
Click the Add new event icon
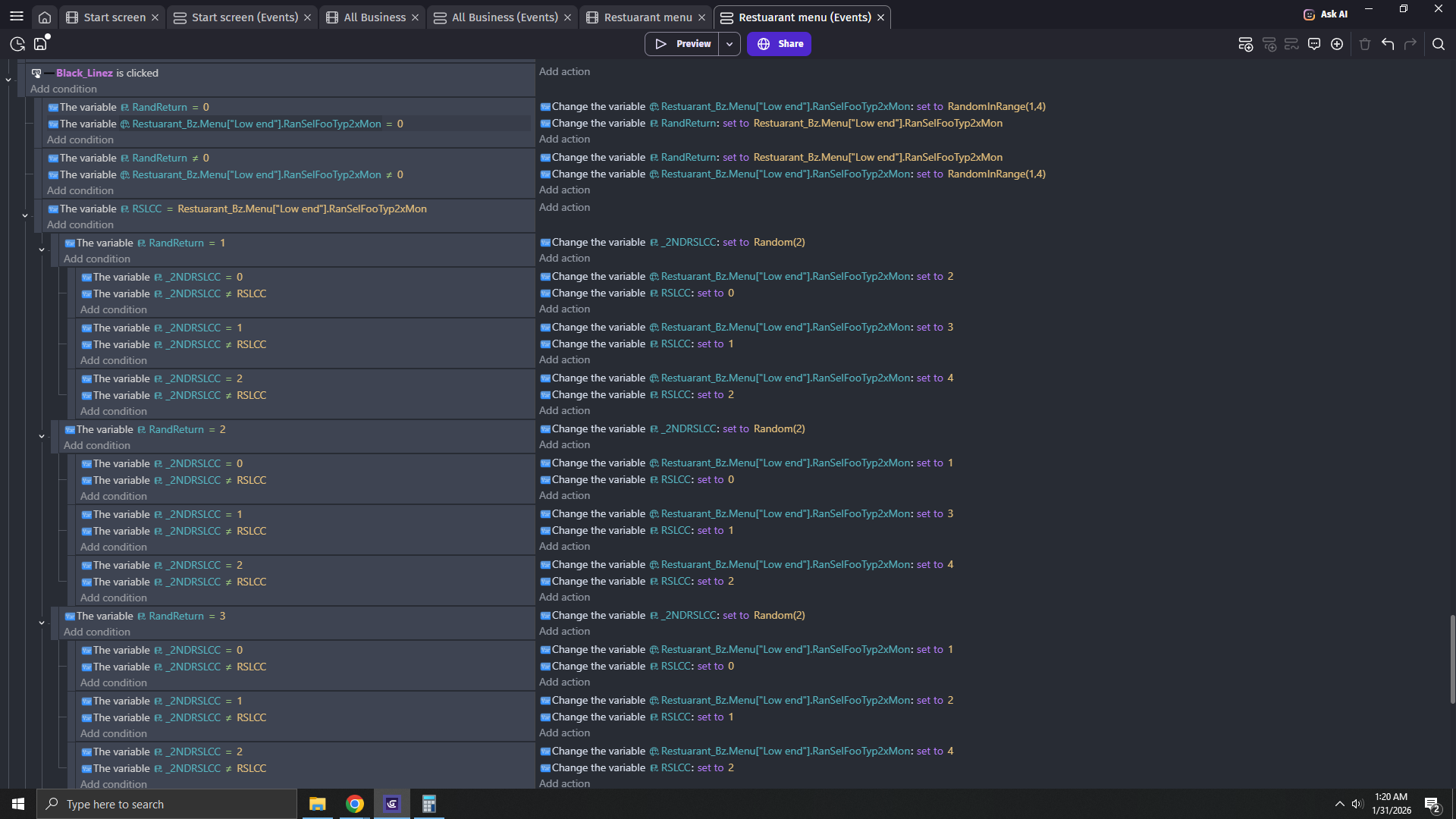pos(1245,44)
